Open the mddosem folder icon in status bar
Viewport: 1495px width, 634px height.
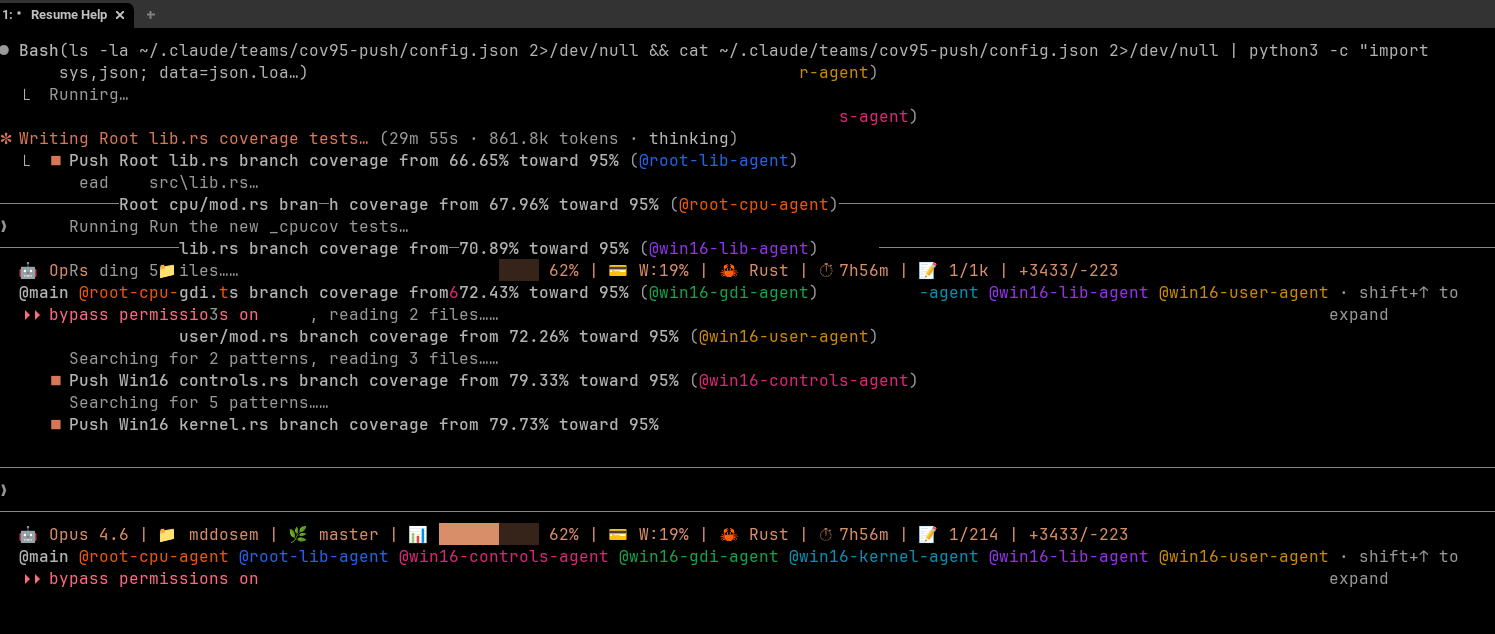pos(165,534)
